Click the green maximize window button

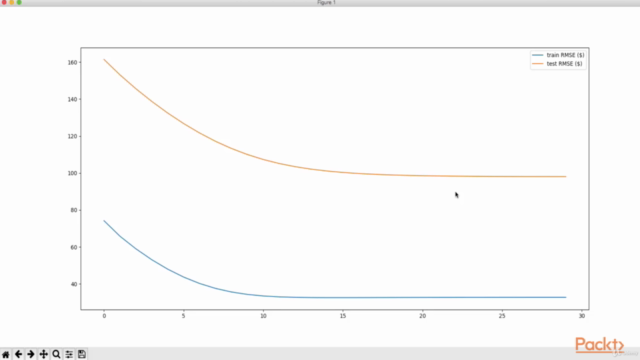click(x=19, y=2)
